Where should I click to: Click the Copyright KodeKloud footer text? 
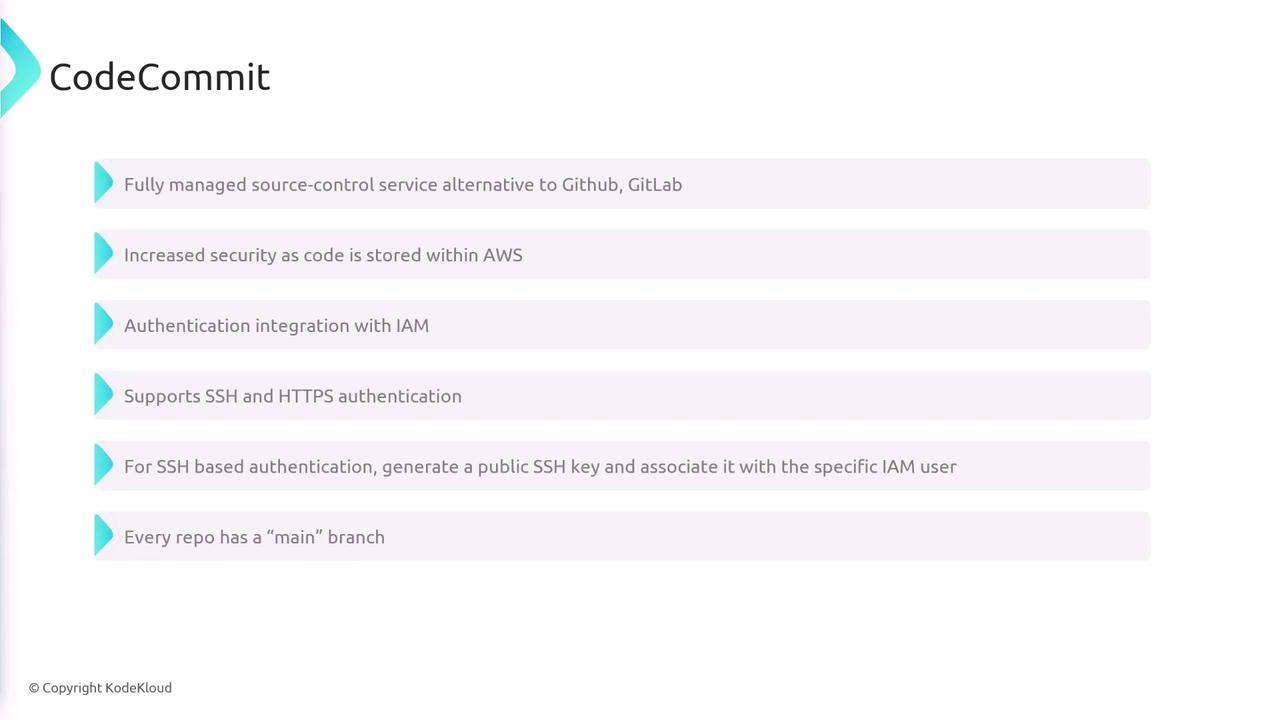click(x=100, y=688)
